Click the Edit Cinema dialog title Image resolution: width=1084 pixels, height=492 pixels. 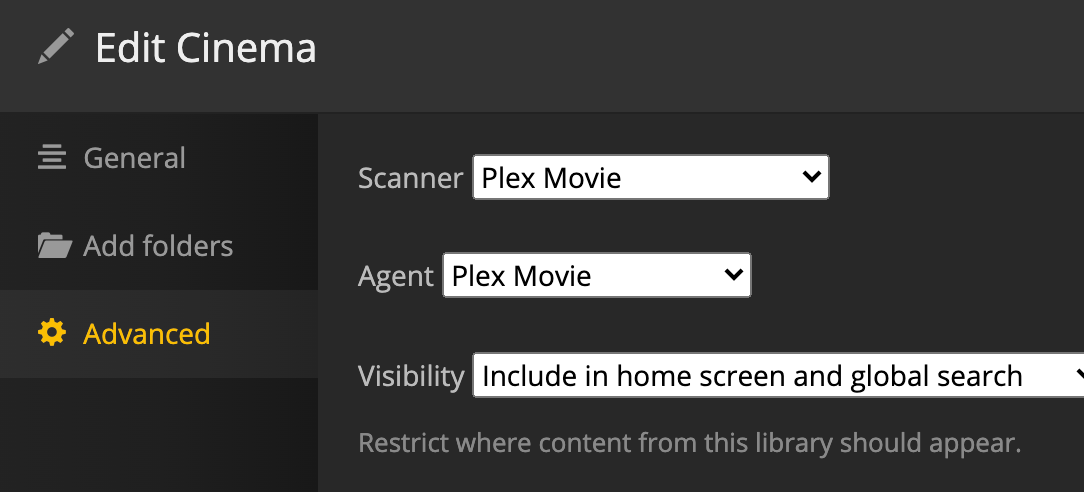pyautogui.click(x=206, y=48)
